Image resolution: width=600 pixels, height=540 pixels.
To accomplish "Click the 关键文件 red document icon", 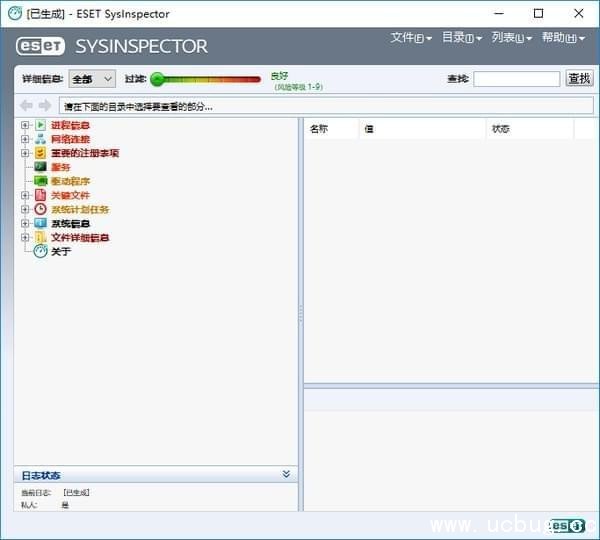I will point(41,195).
